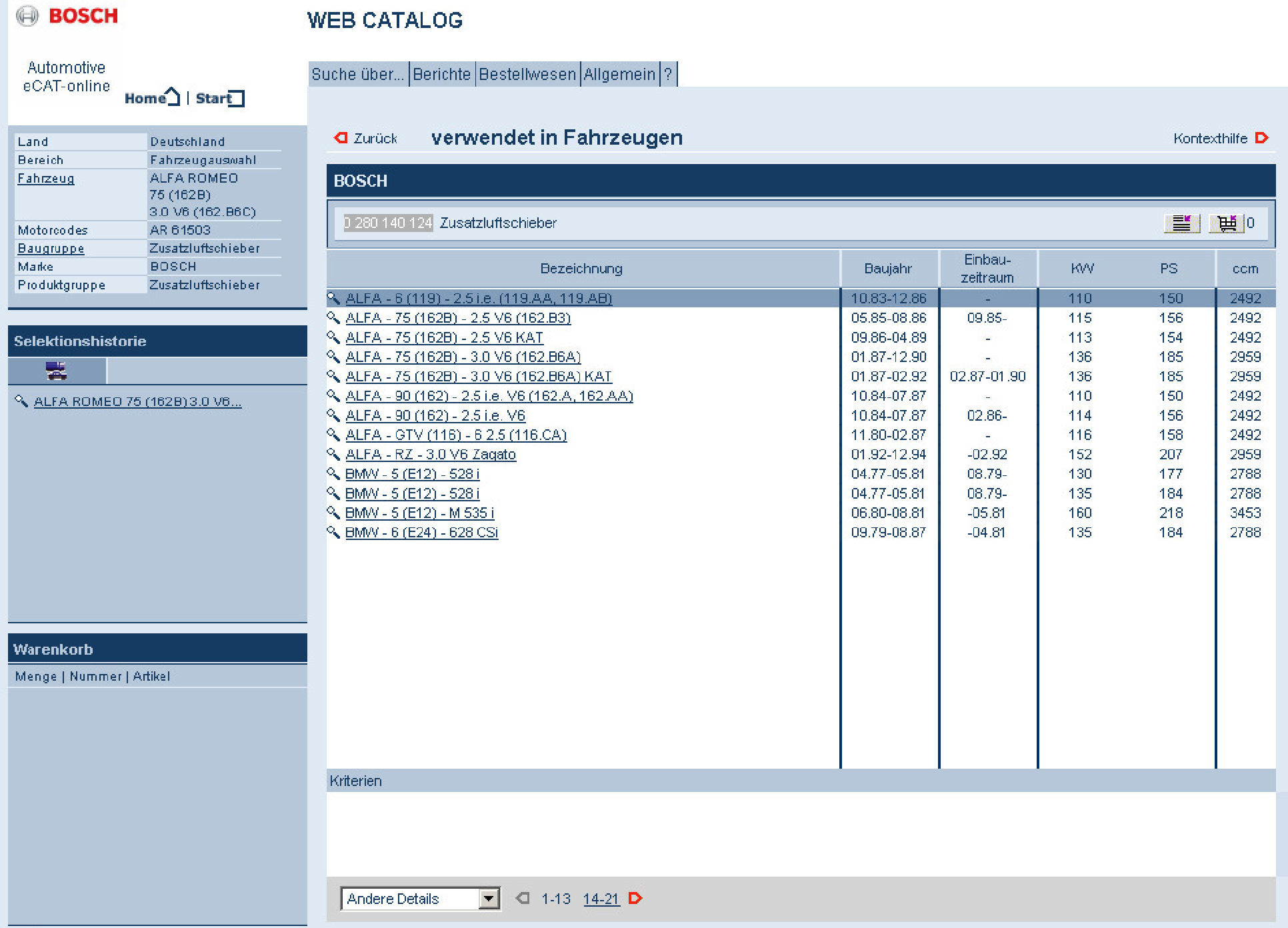
Task: Open the Bestellwesen menu
Action: pos(527,74)
